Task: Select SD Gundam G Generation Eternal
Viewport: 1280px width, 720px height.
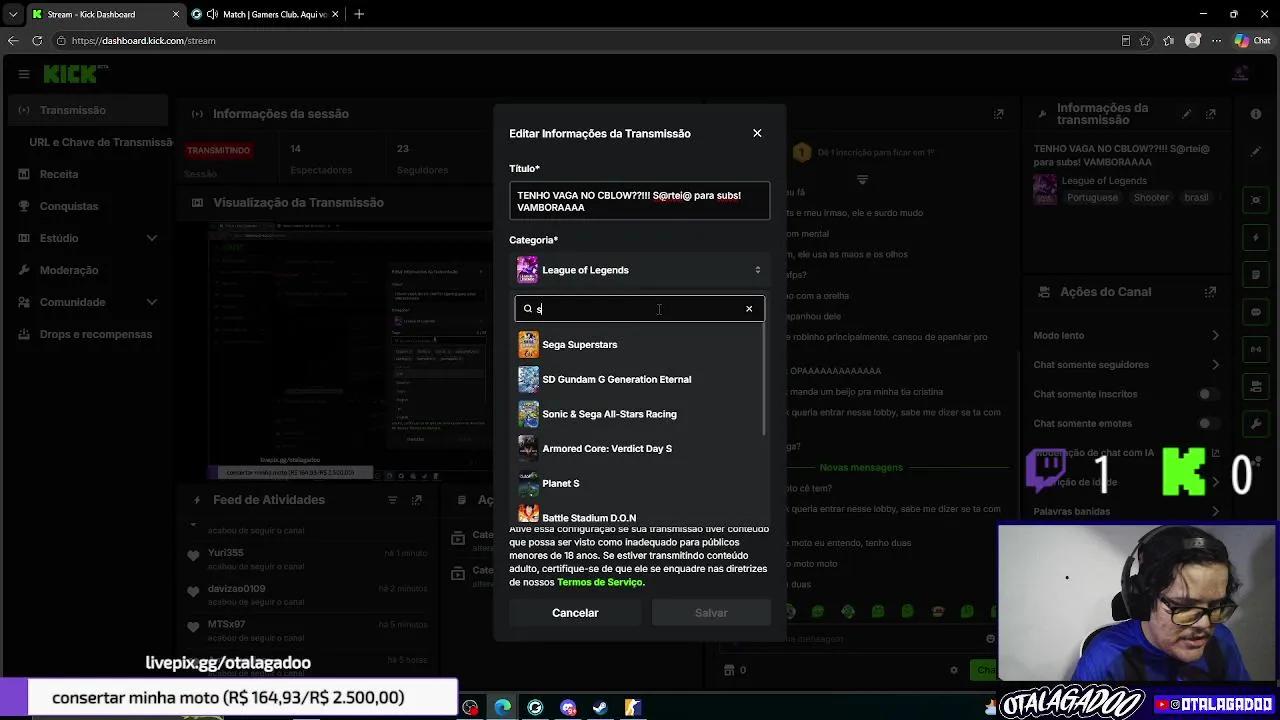Action: coord(638,379)
